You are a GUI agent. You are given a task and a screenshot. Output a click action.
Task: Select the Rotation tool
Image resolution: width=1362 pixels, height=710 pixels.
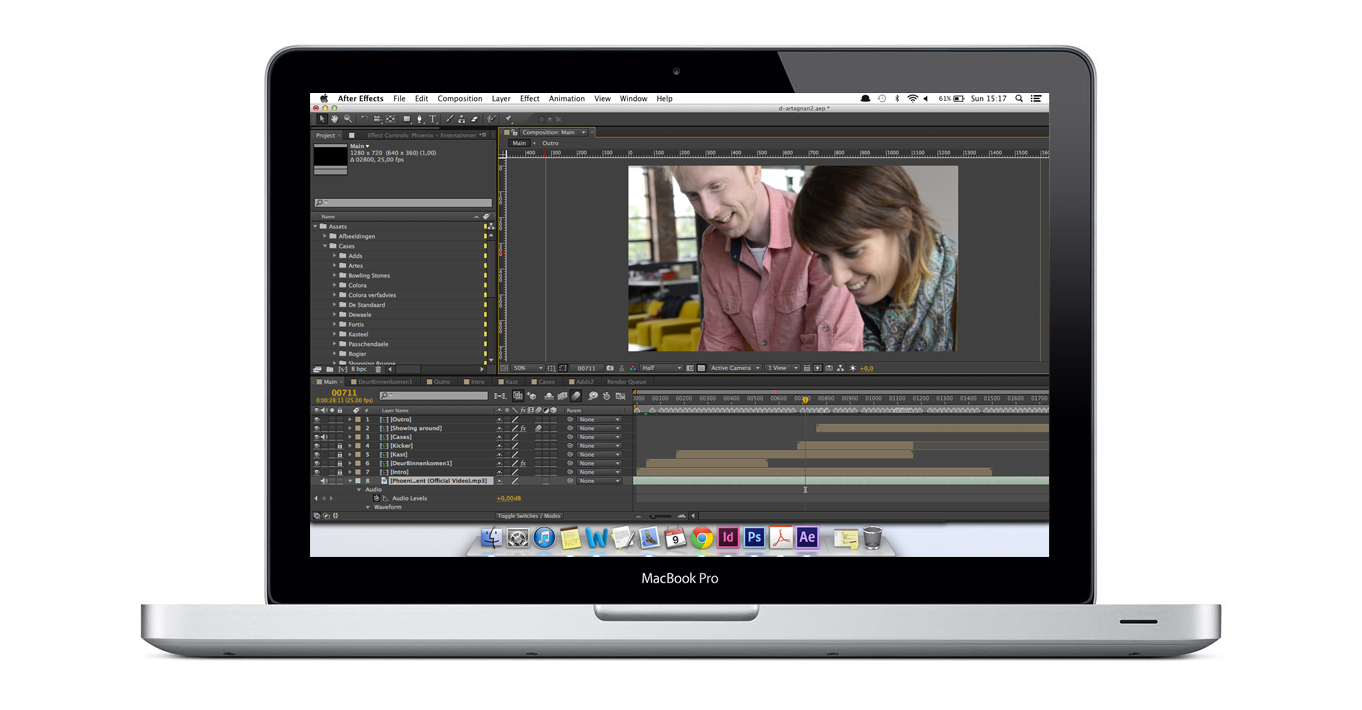[x=364, y=119]
